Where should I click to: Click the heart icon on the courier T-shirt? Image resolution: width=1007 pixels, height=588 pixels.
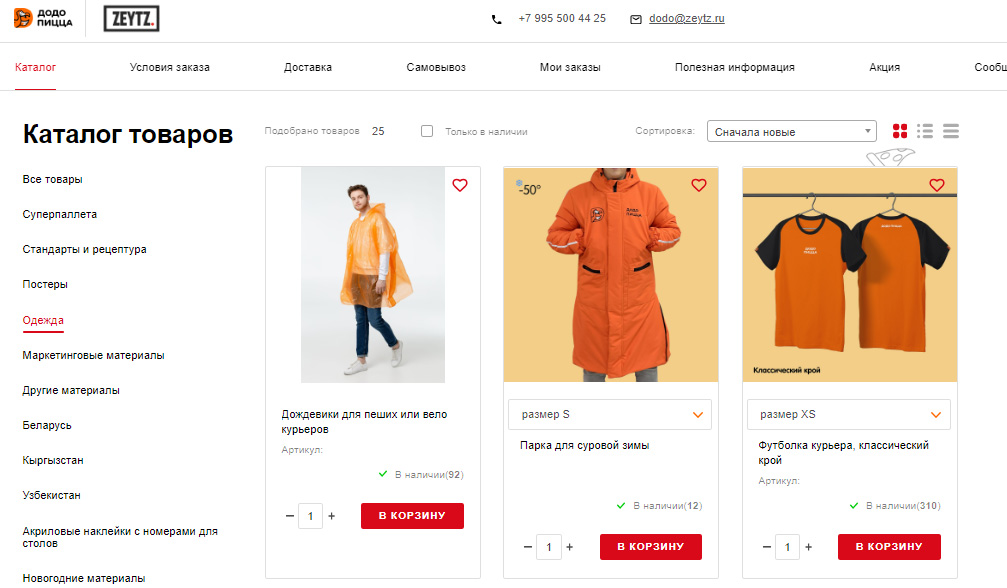[x=937, y=186]
